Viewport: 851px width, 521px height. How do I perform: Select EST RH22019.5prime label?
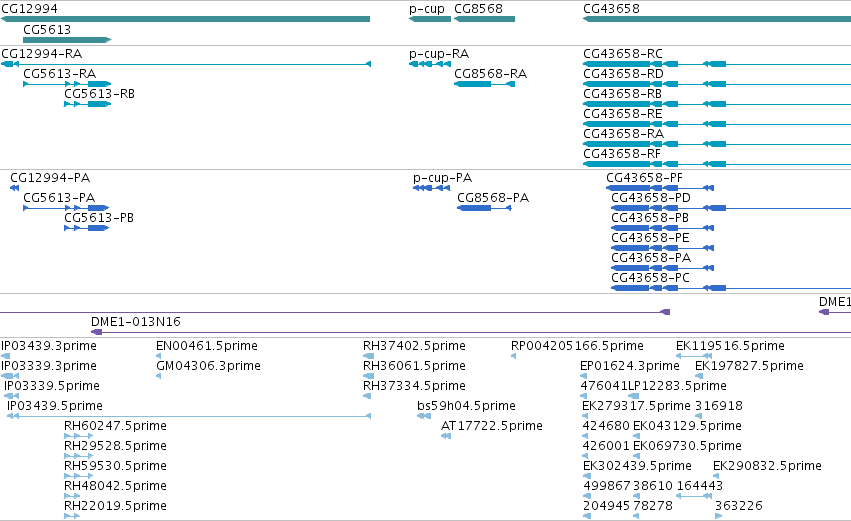pos(116,507)
